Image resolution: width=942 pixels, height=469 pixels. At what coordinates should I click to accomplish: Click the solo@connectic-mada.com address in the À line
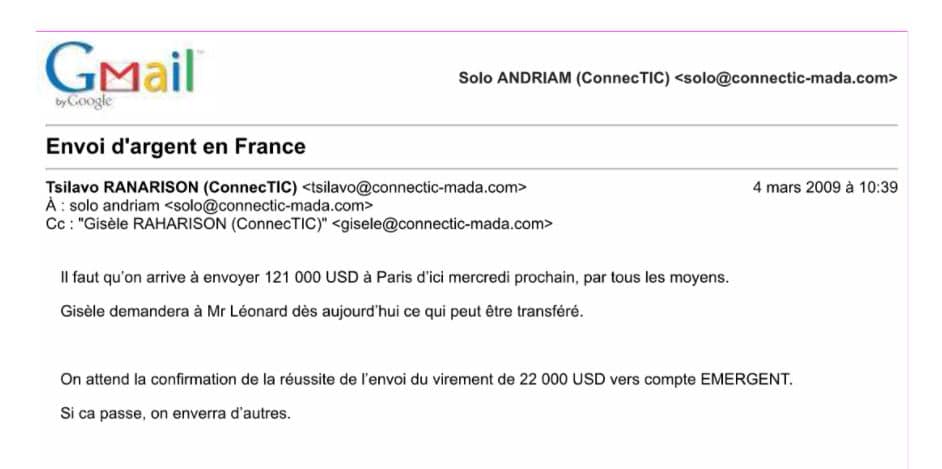269,206
